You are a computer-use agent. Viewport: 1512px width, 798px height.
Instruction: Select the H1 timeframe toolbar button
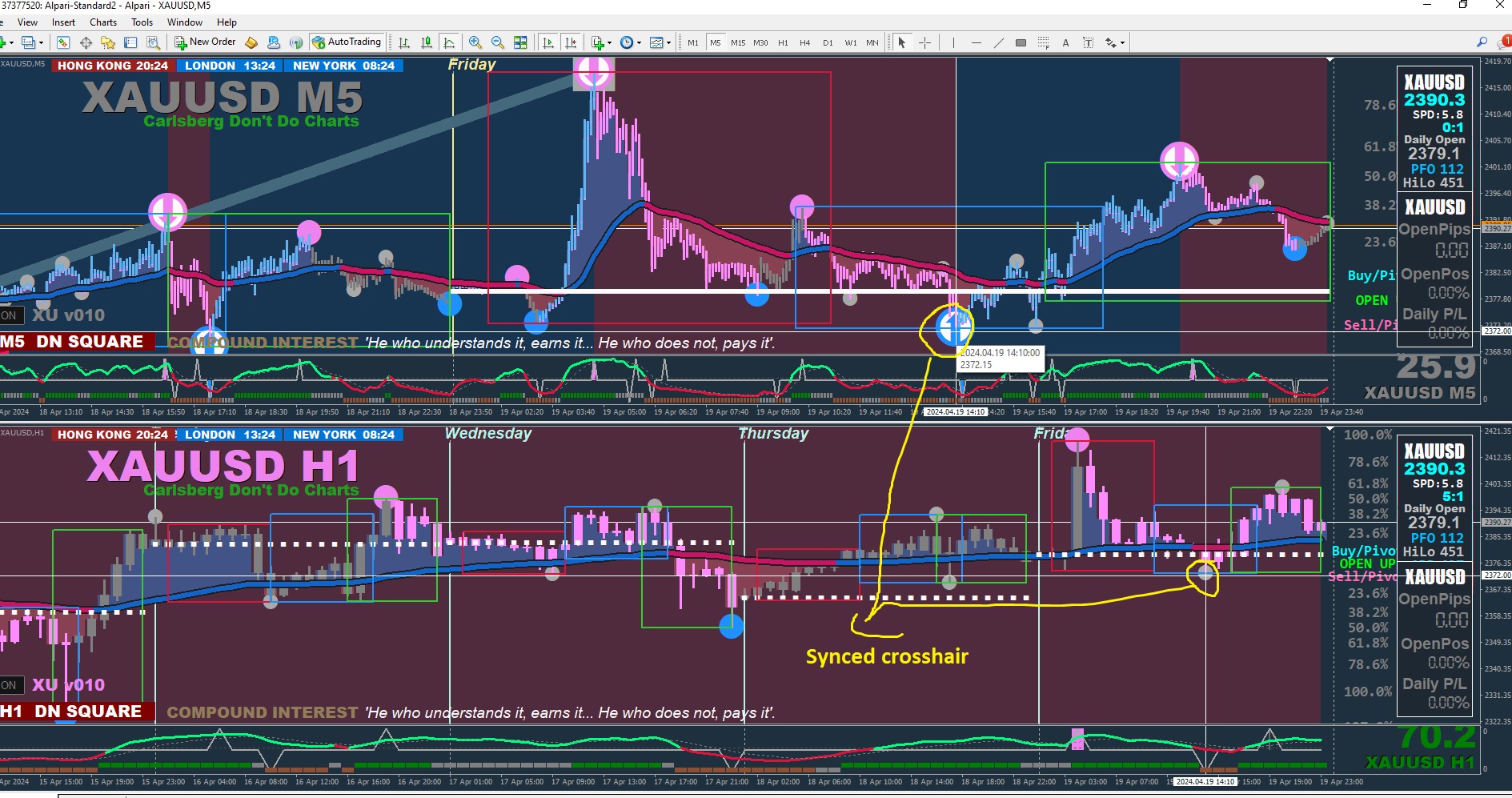click(783, 42)
